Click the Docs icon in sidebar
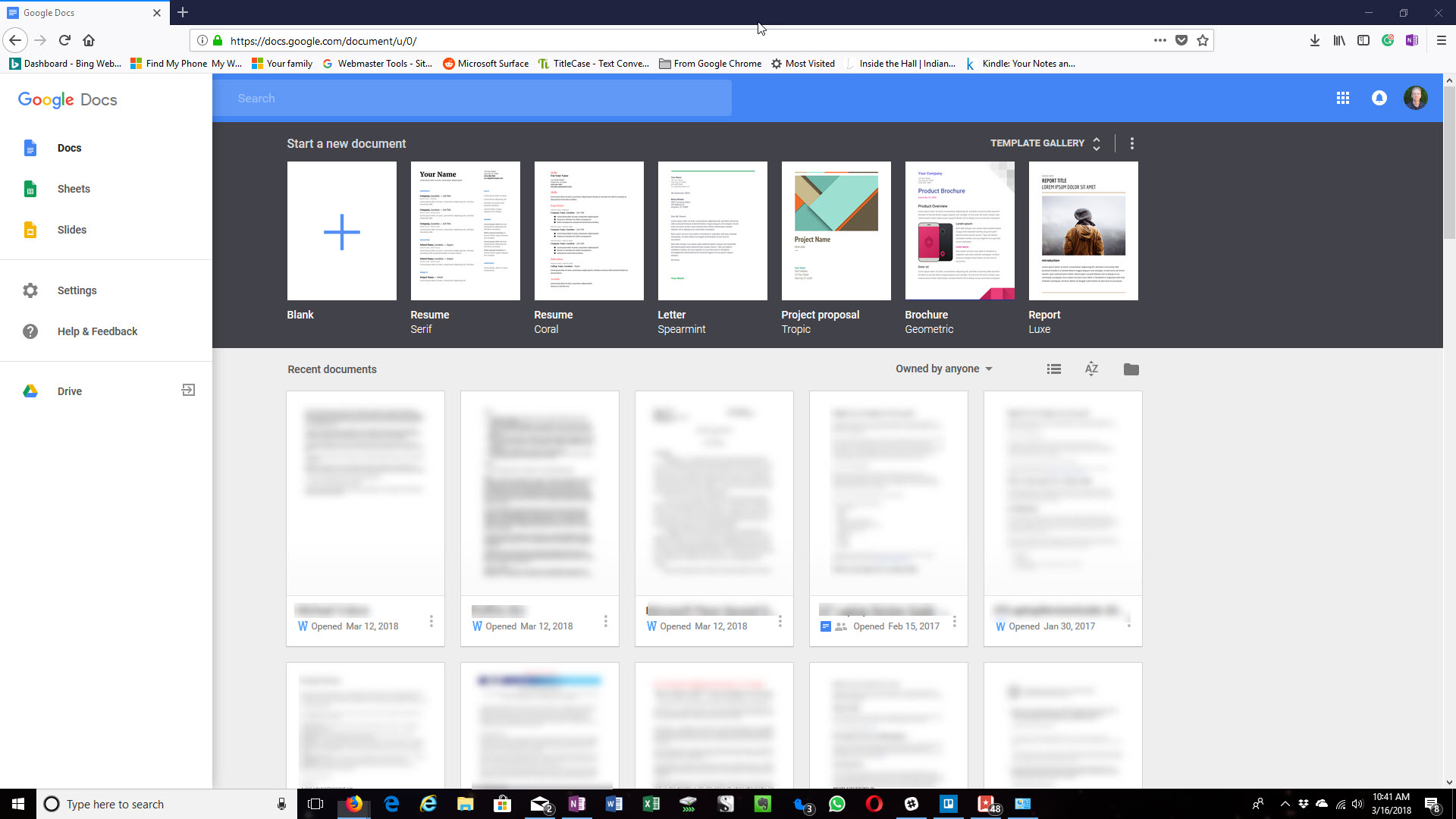The width and height of the screenshot is (1456, 819). tap(30, 148)
